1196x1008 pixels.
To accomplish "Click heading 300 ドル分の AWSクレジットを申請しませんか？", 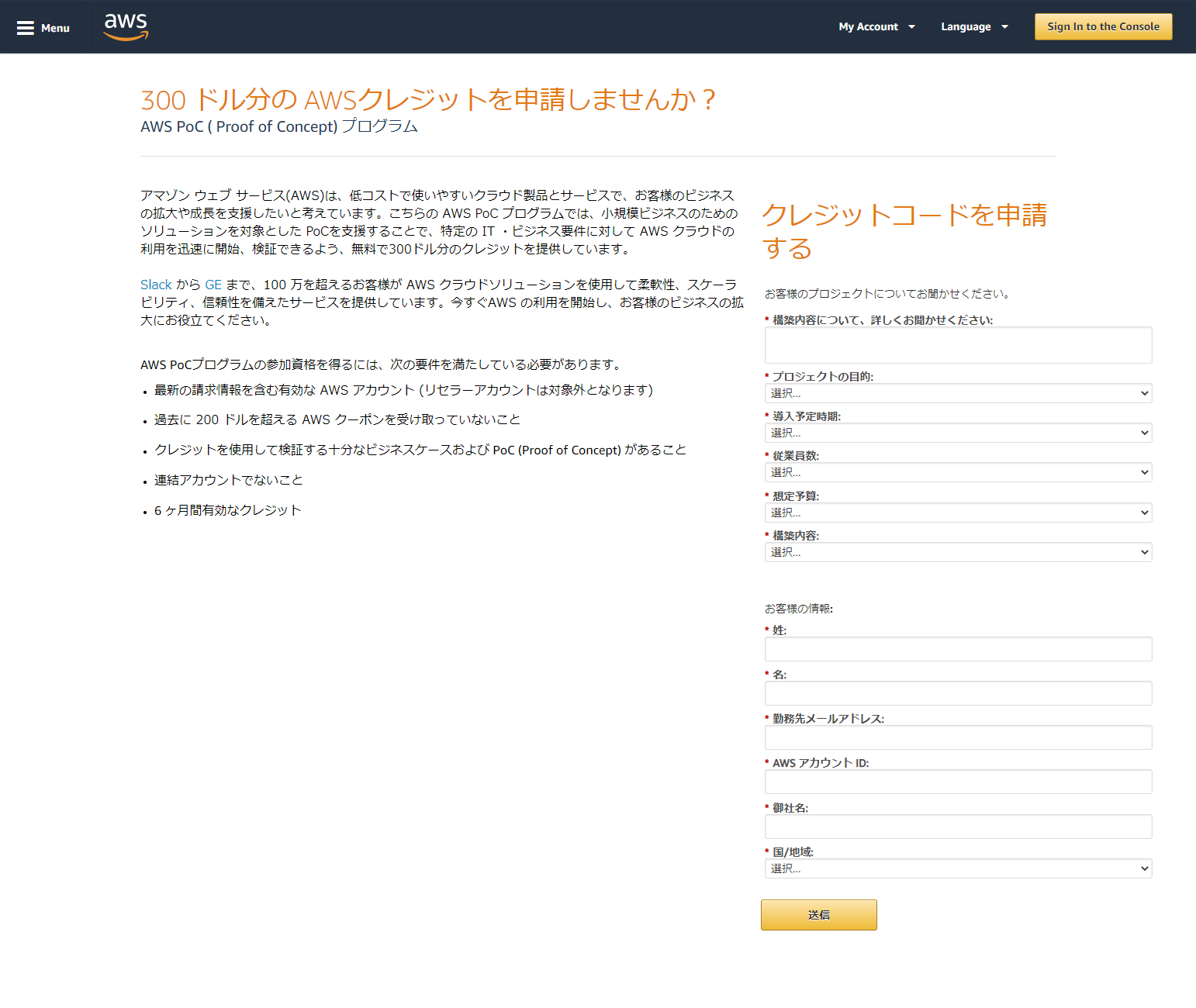I will coord(428,99).
